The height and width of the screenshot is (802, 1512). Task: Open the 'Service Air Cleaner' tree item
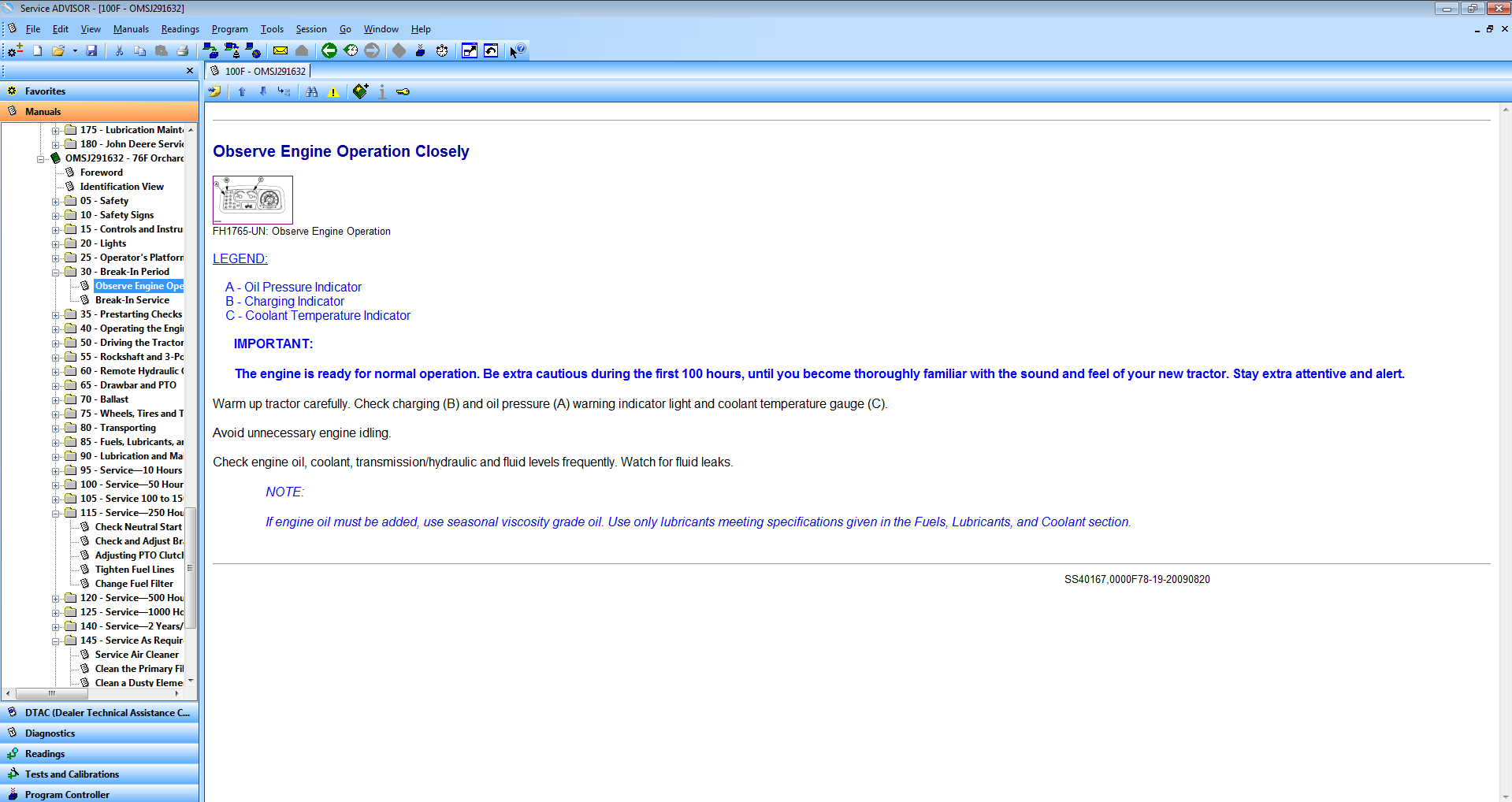coord(136,655)
